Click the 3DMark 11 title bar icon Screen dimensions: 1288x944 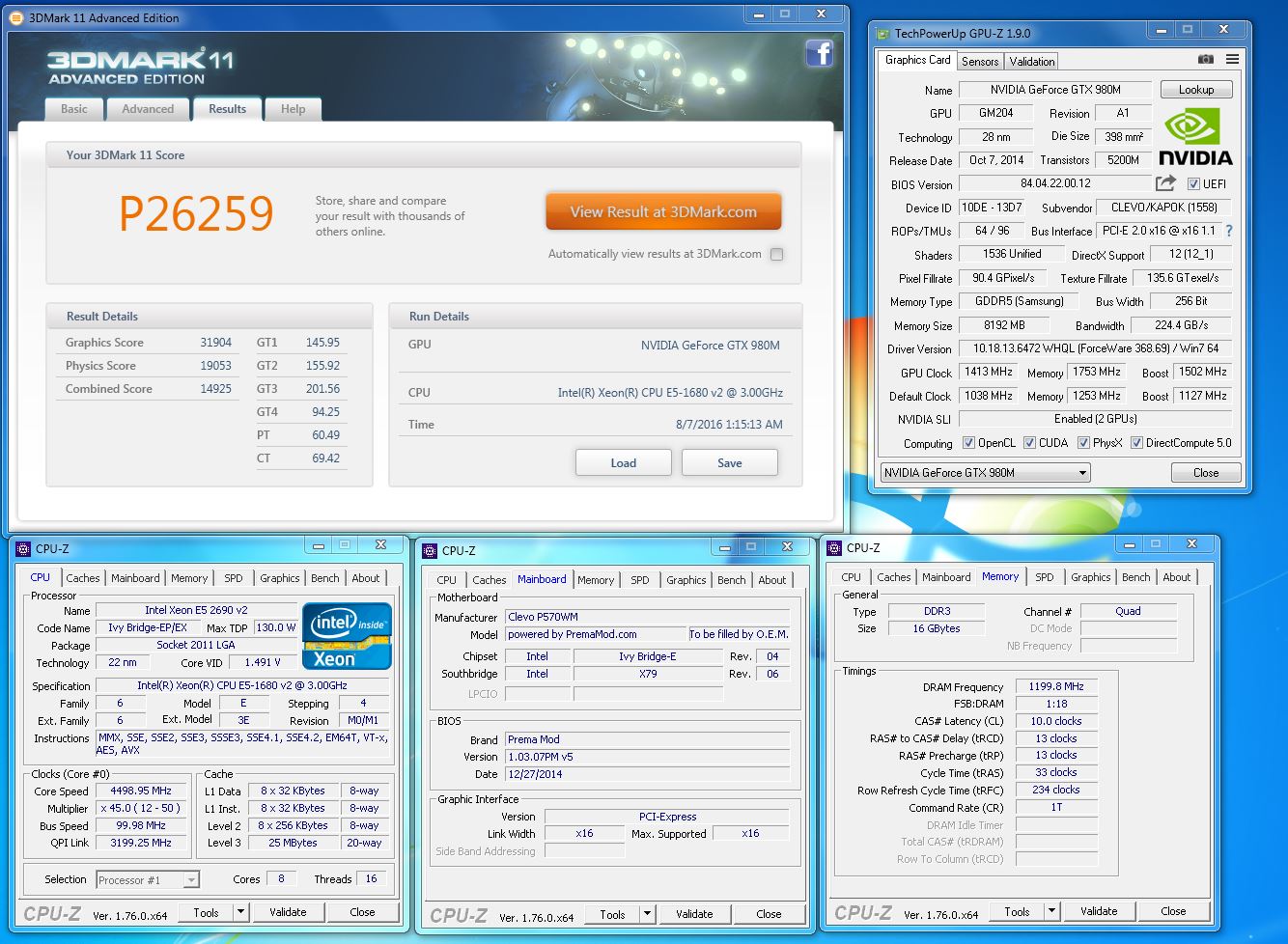coord(16,17)
